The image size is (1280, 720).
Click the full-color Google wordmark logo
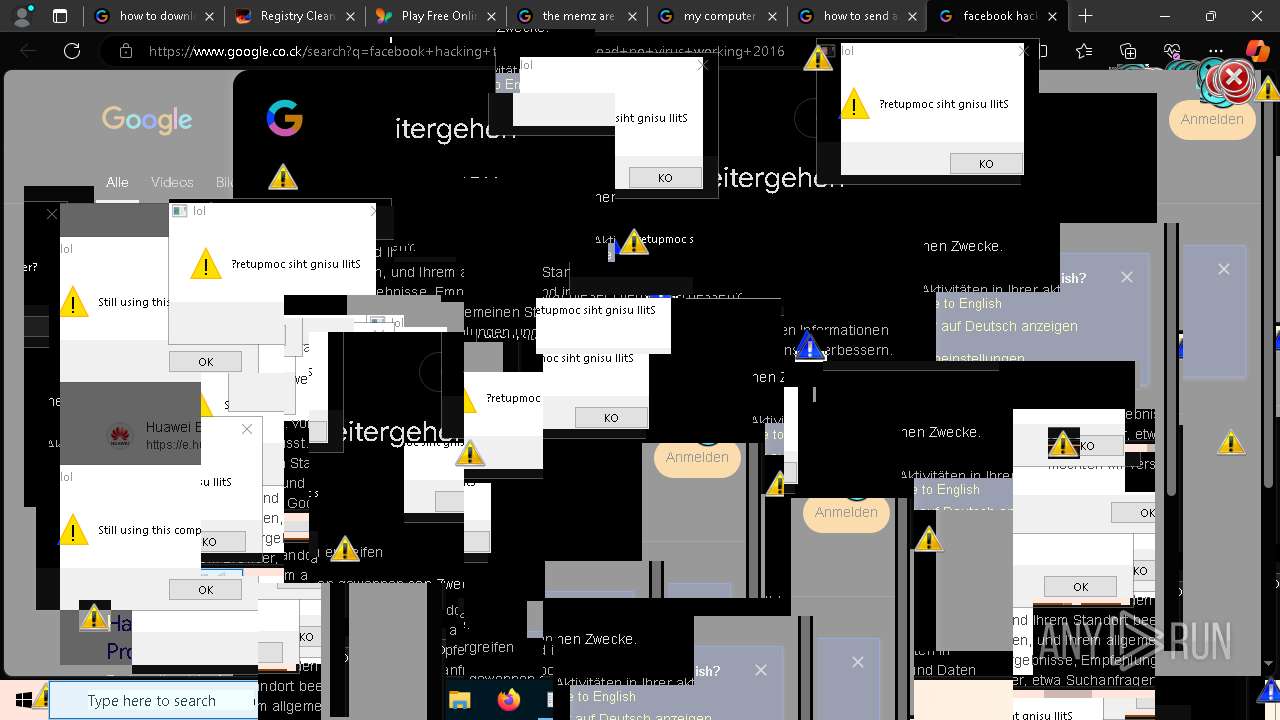point(147,120)
